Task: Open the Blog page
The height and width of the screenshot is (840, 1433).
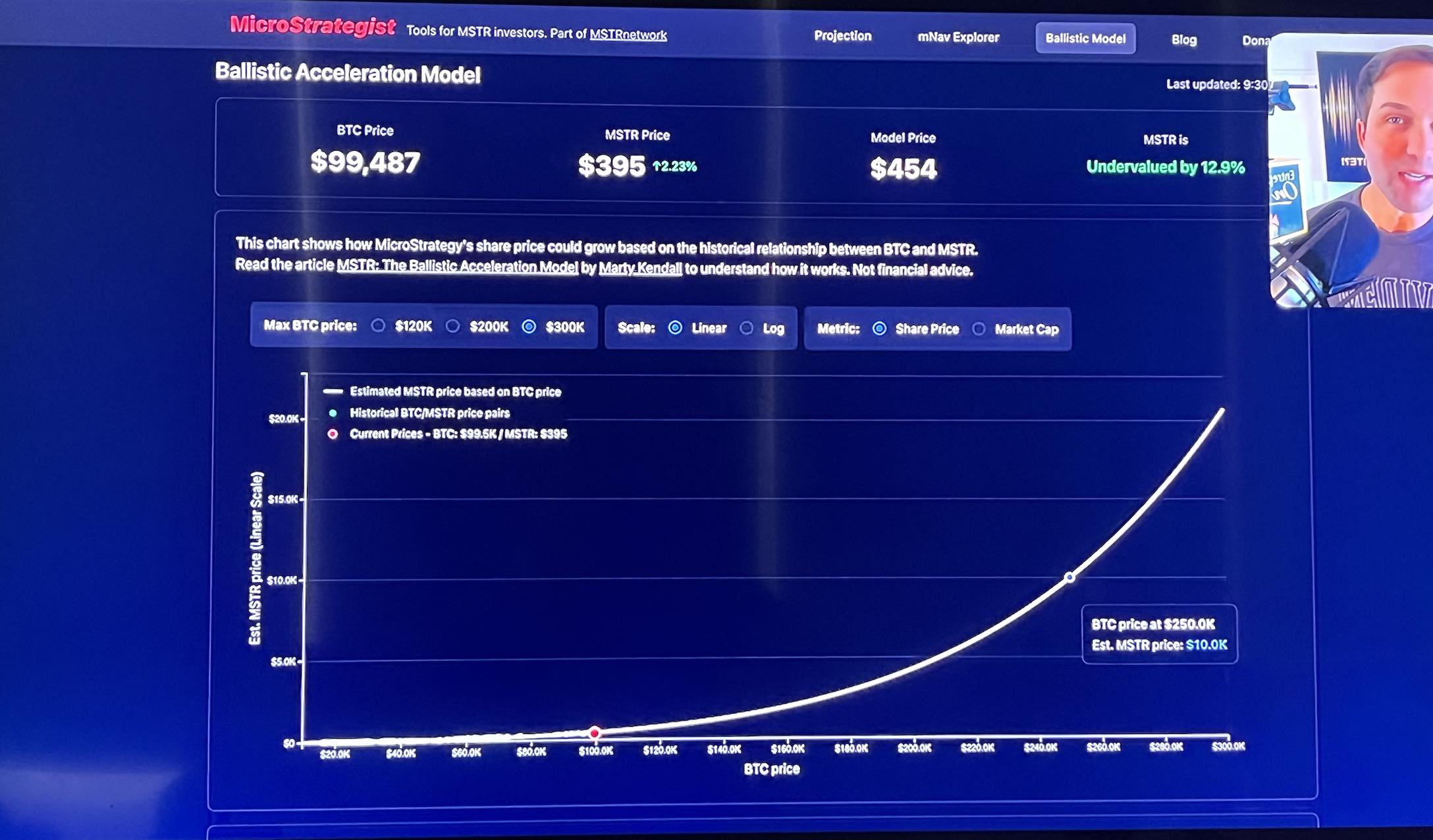Action: tap(1183, 39)
